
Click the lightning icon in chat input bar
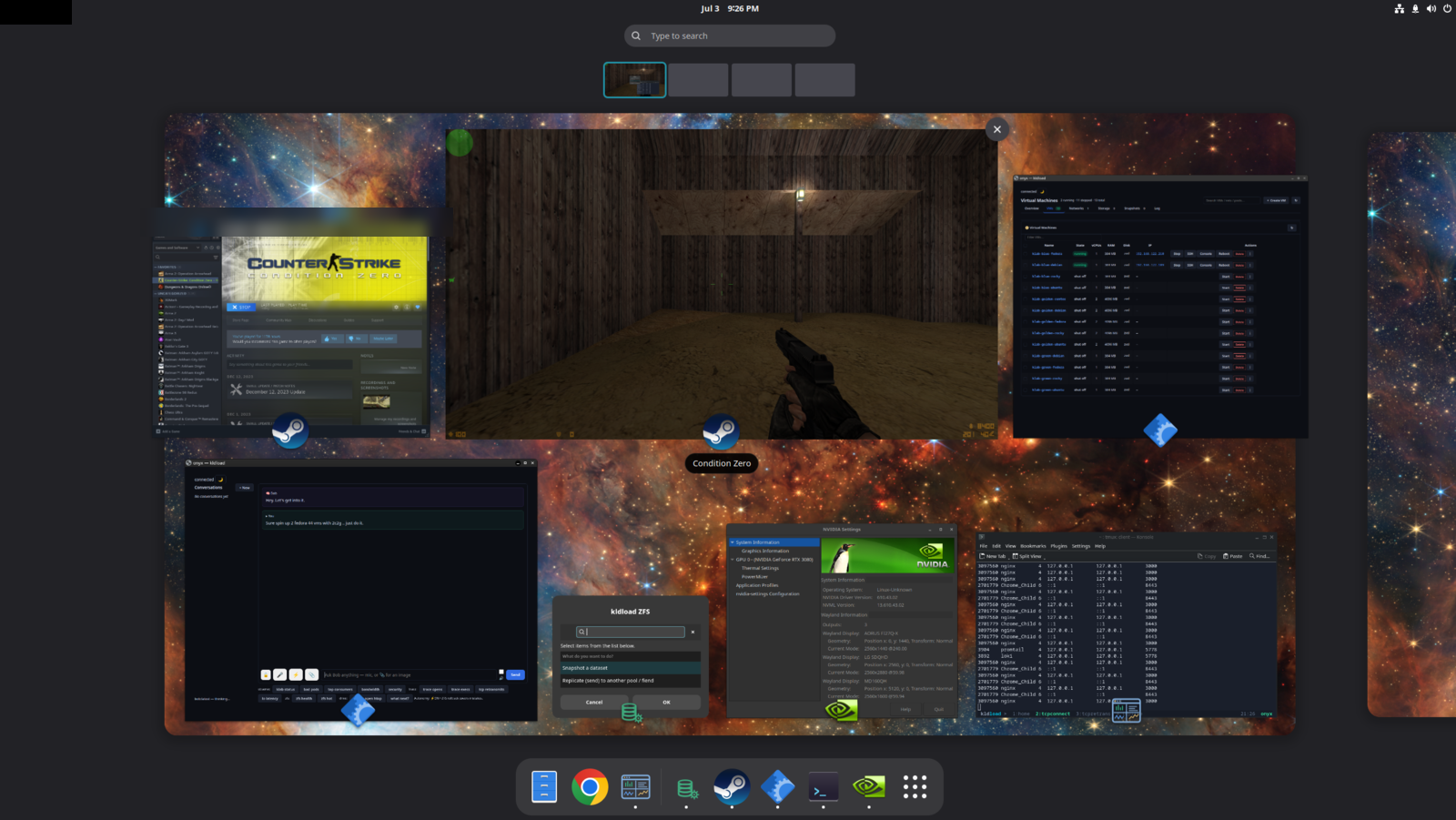[296, 674]
